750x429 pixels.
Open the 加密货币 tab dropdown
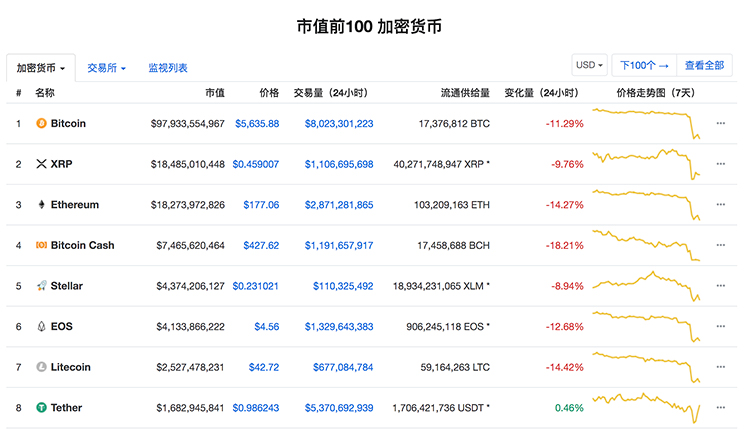pyautogui.click(x=41, y=68)
